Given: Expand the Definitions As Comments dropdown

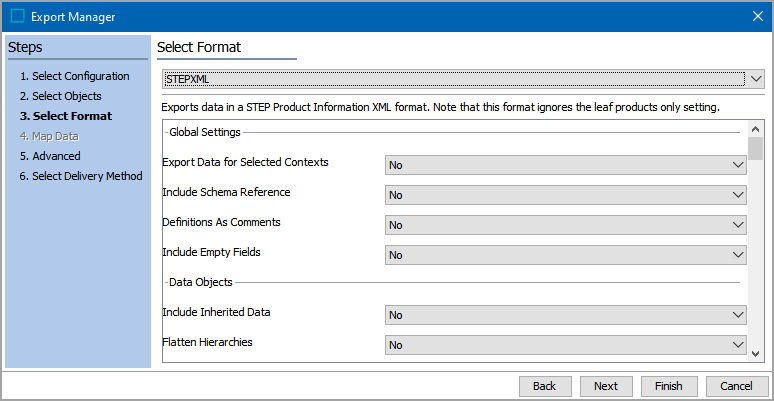Looking at the screenshot, I should pyautogui.click(x=566, y=225).
